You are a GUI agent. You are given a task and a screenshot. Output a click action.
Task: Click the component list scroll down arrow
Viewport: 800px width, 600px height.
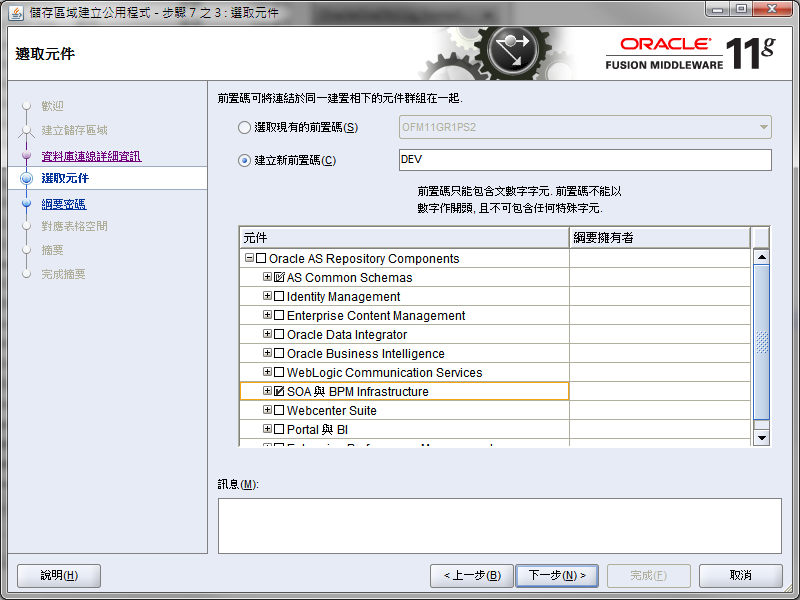pos(761,438)
